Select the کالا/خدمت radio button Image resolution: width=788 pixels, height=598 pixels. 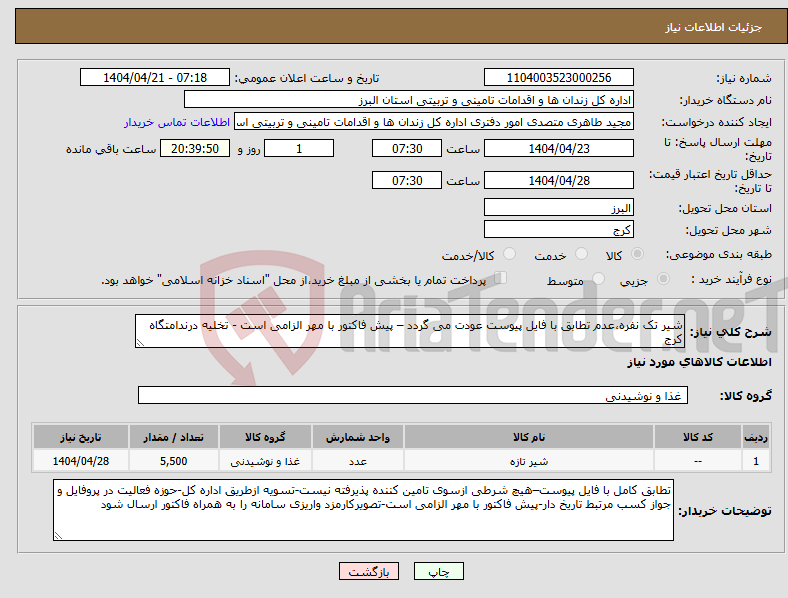510,254
